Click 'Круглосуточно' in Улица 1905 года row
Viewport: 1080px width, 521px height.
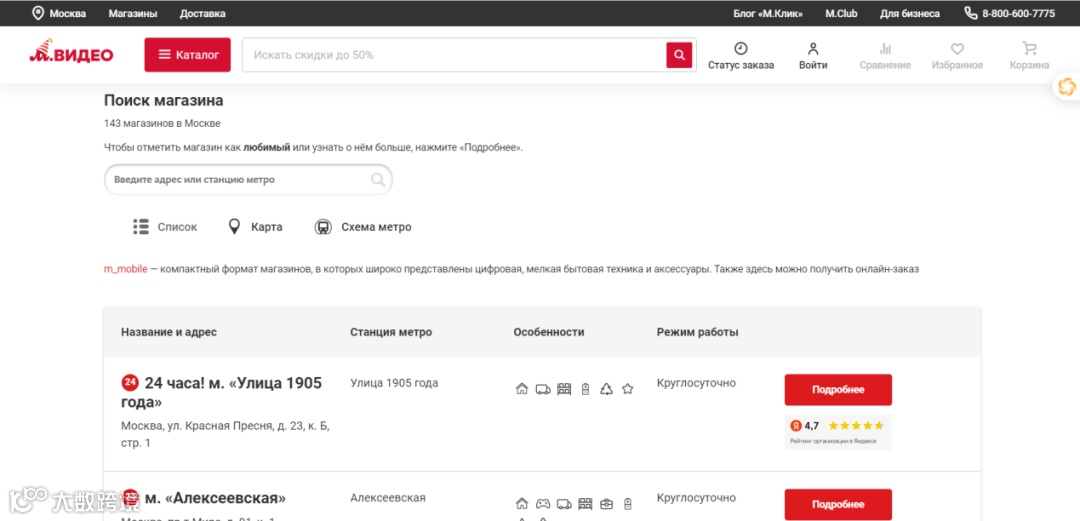[x=696, y=383]
